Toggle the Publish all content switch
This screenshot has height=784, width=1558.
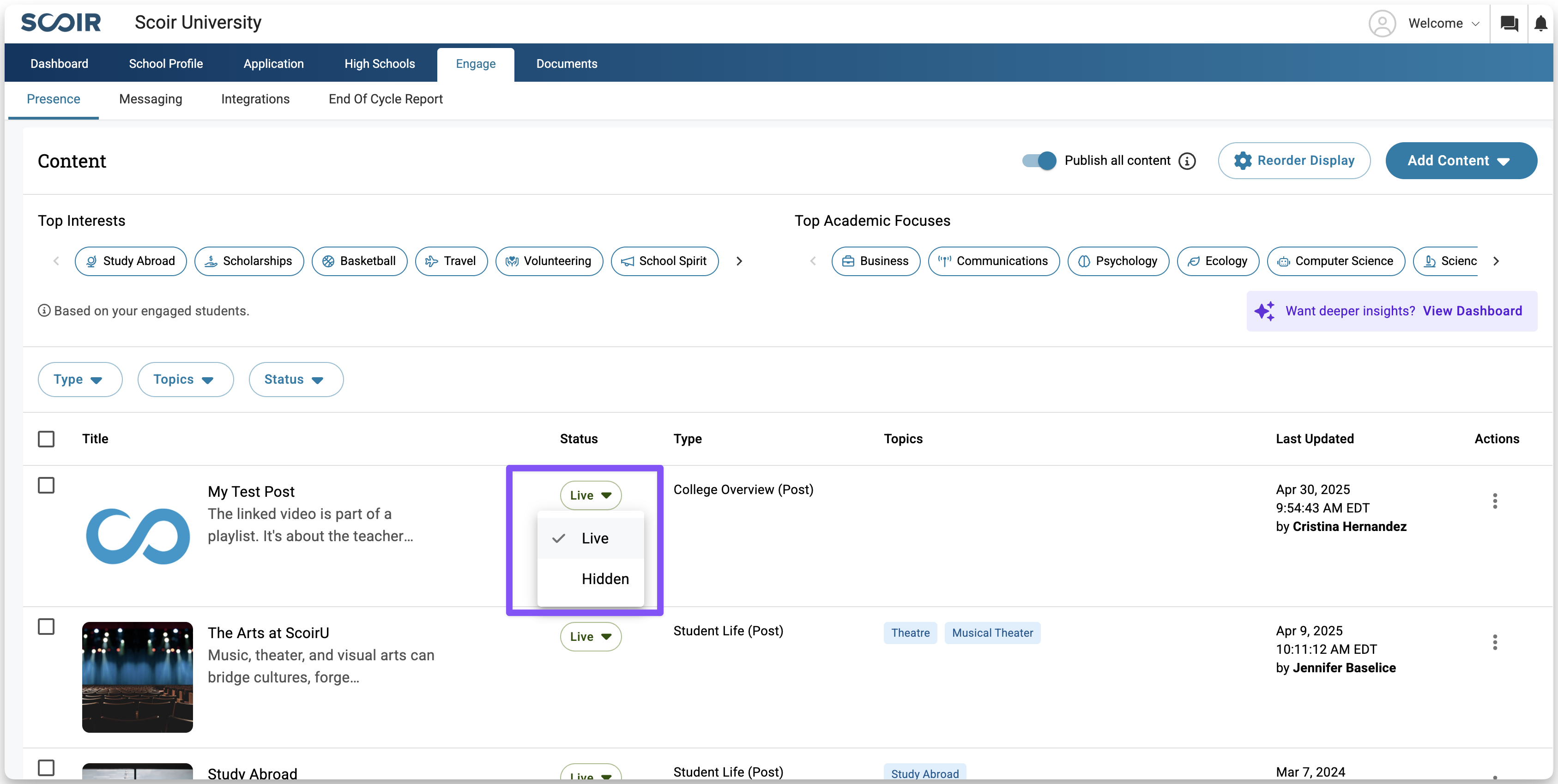(1039, 160)
